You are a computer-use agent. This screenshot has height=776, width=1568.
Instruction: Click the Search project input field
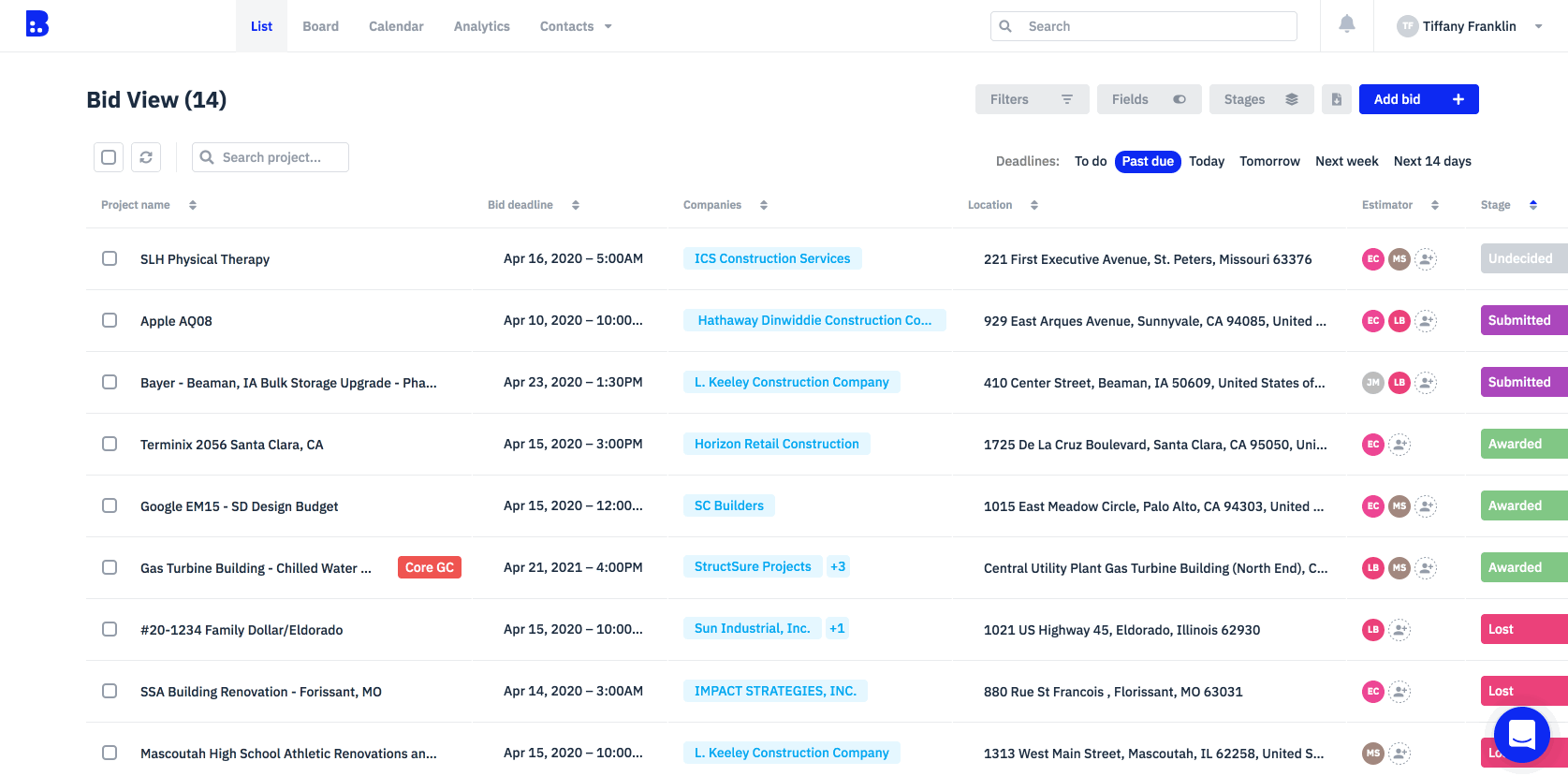click(271, 157)
